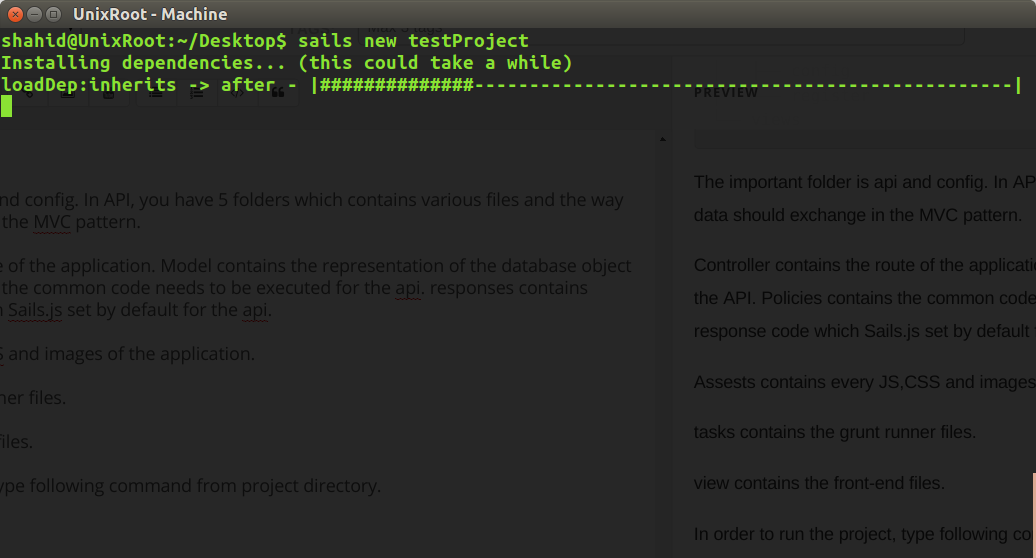Maximize the UnixRoot terminal window

[52, 14]
